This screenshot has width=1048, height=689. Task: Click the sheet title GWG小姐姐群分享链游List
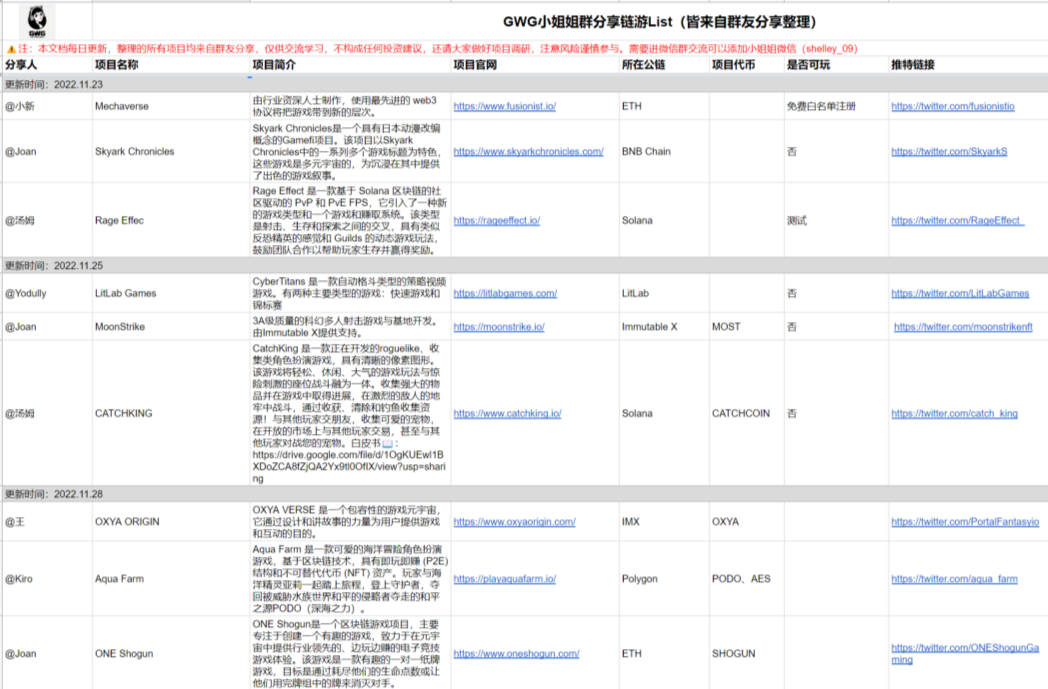click(660, 22)
